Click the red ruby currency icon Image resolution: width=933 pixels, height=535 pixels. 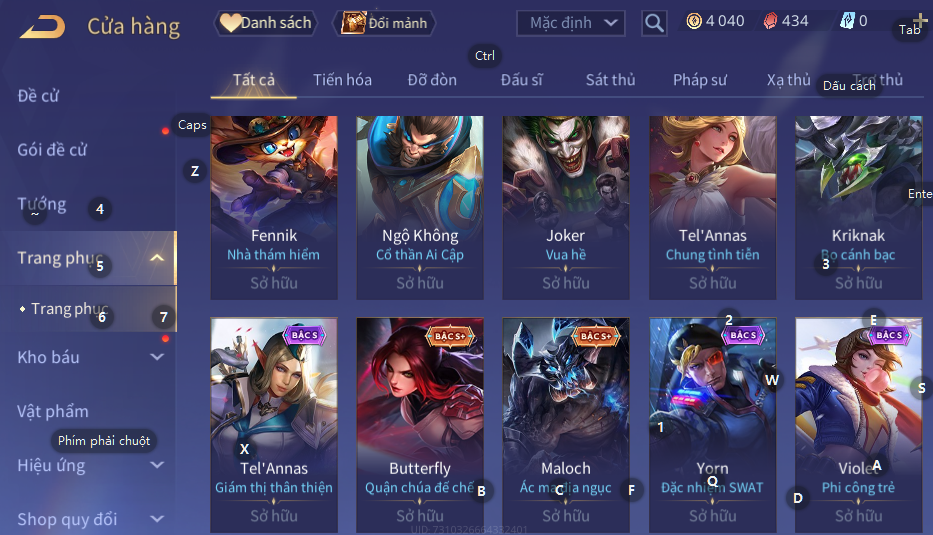pyautogui.click(x=770, y=21)
